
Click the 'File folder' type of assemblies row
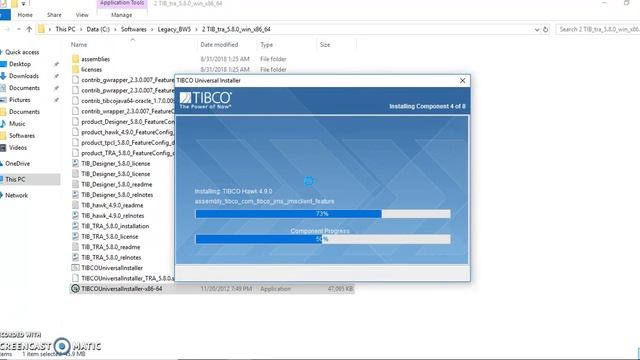(273, 59)
